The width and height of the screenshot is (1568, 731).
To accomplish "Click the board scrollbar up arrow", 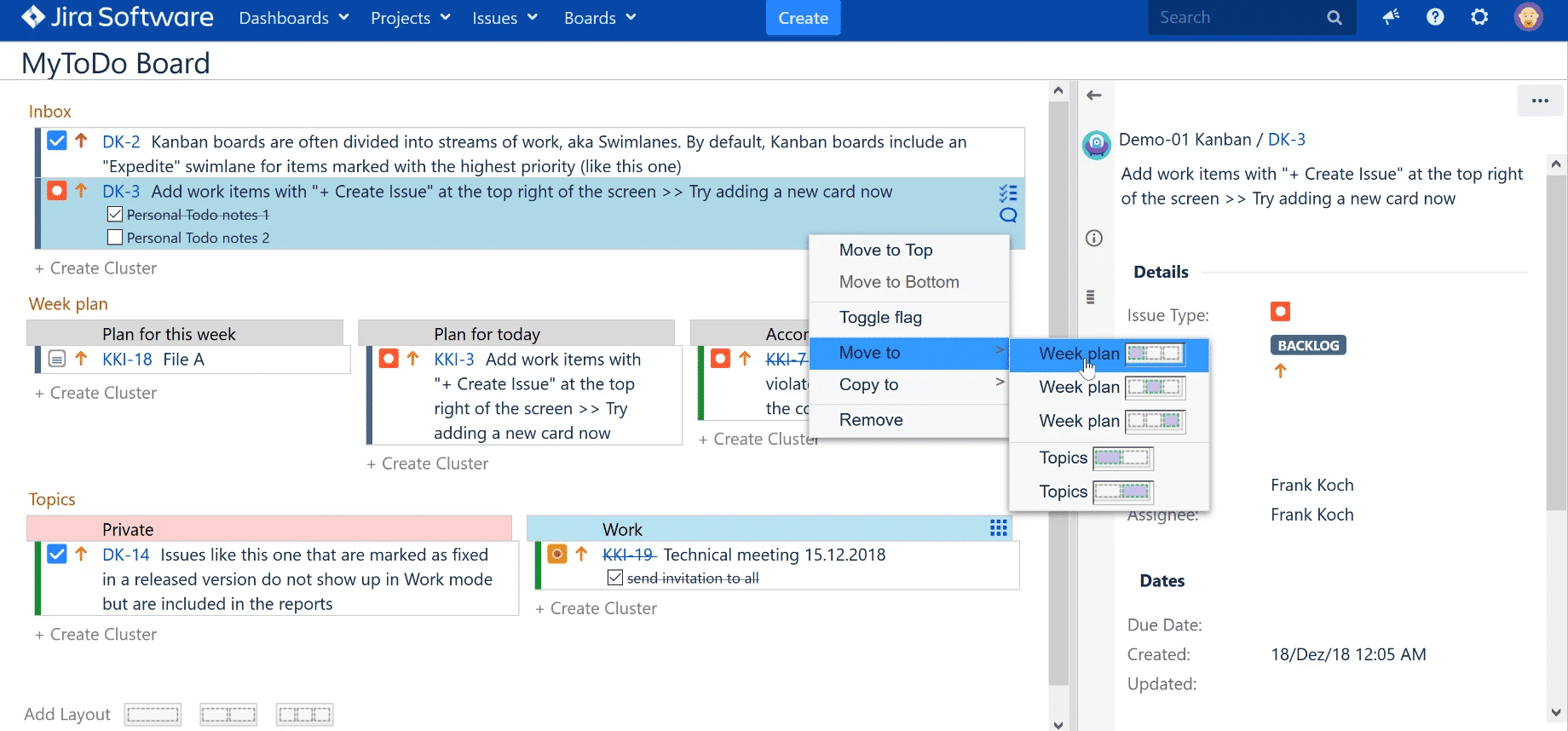I will (x=1058, y=90).
